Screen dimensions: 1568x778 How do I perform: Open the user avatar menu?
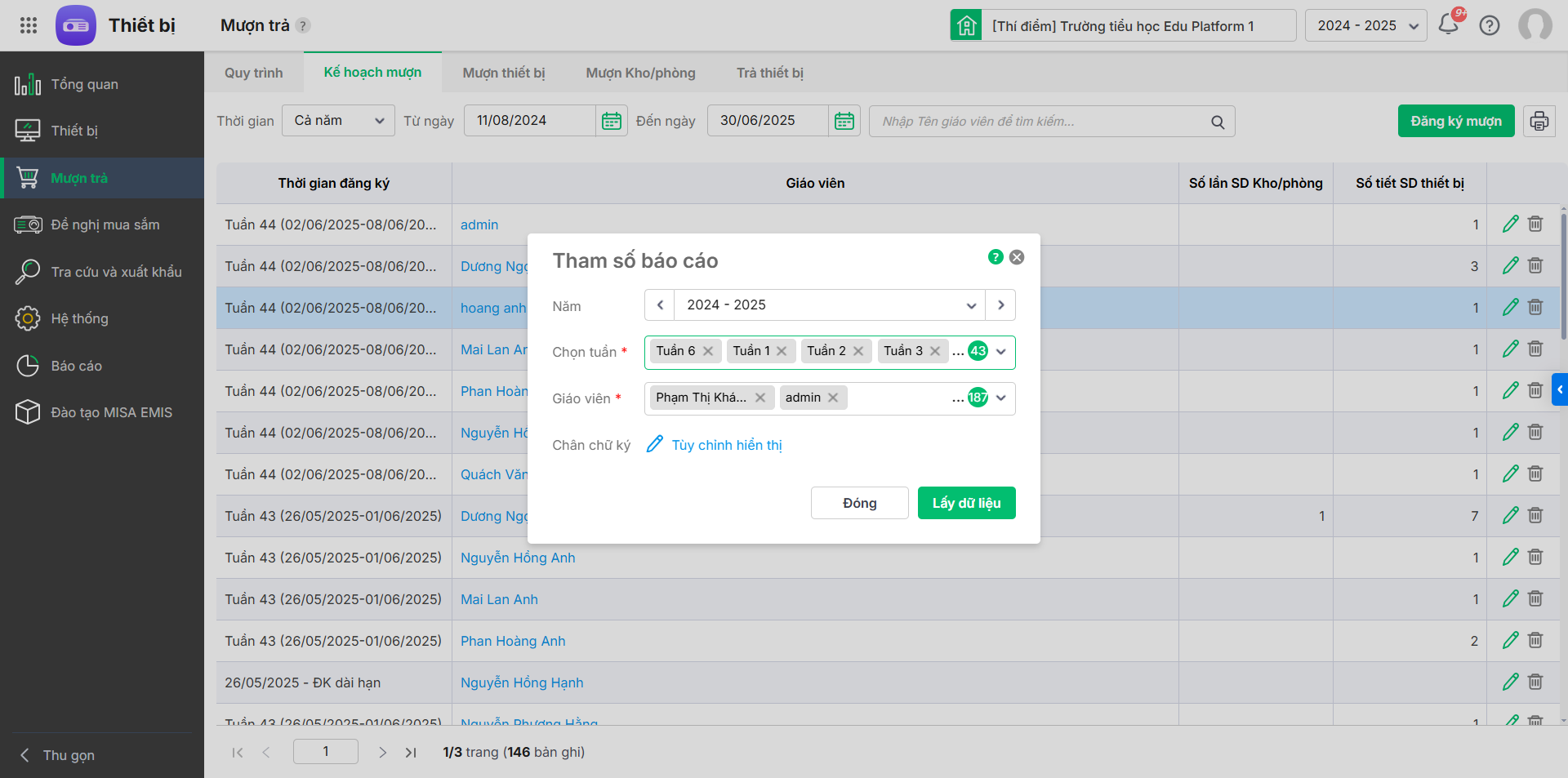point(1535,25)
